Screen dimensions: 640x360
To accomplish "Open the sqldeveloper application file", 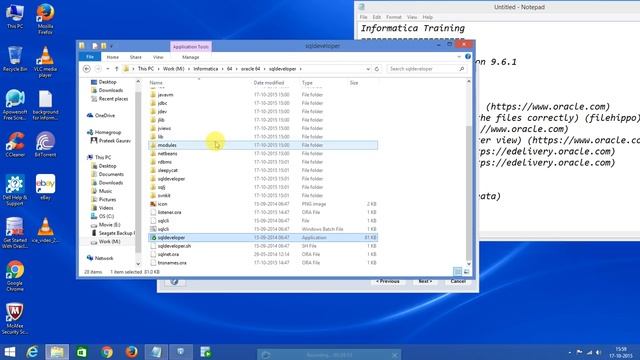I will click(x=263, y=238).
